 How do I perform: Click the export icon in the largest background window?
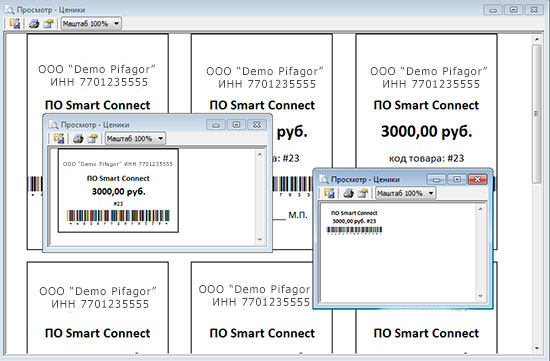point(48,24)
